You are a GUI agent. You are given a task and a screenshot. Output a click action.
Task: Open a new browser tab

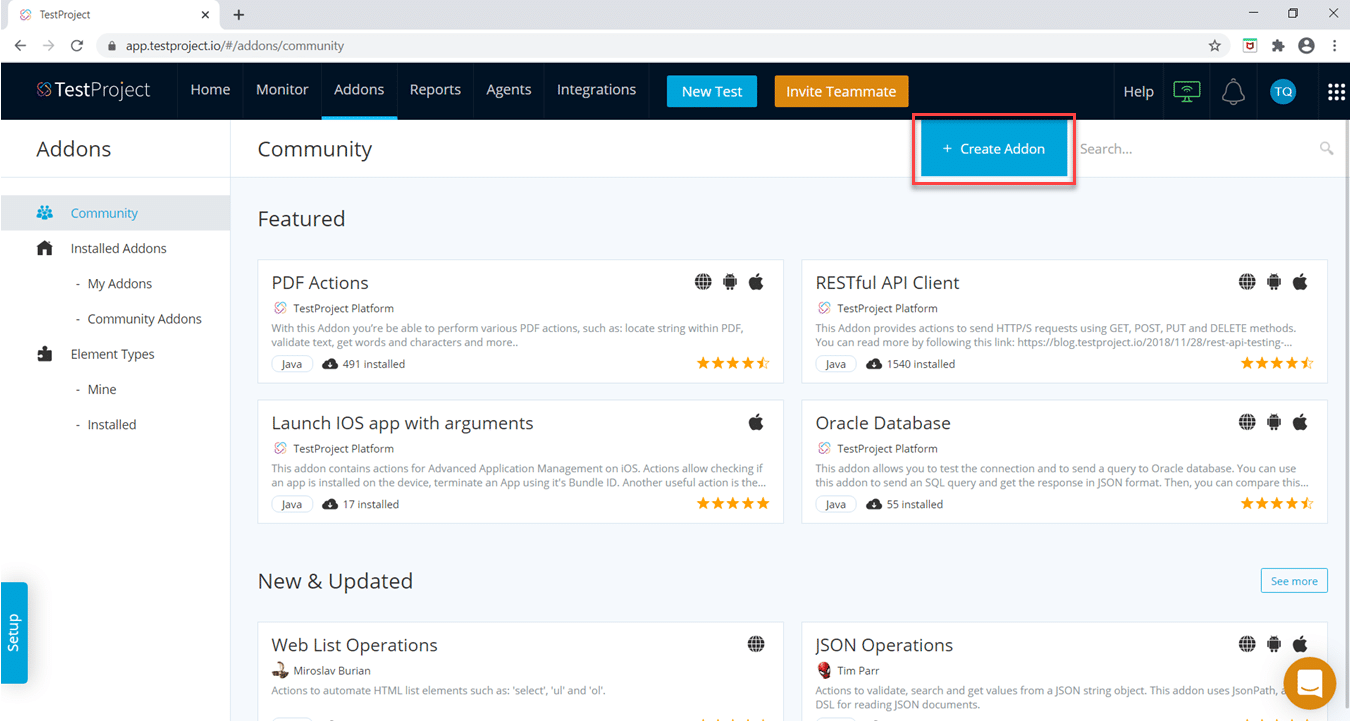coord(238,14)
